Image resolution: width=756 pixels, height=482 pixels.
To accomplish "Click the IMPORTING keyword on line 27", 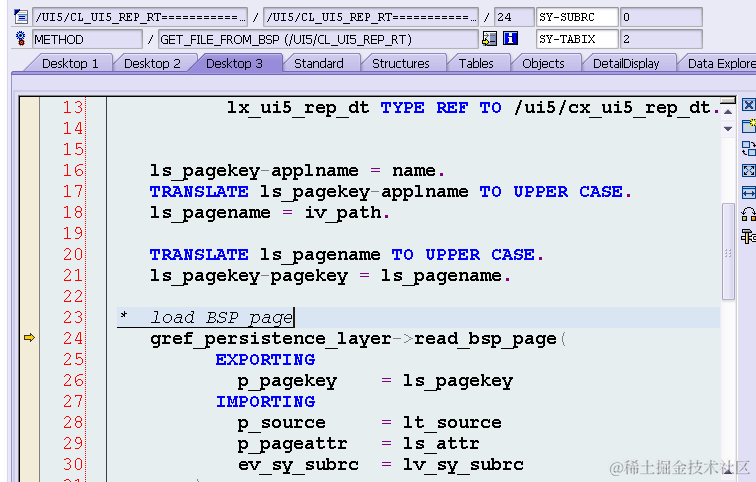I will tap(266, 402).
